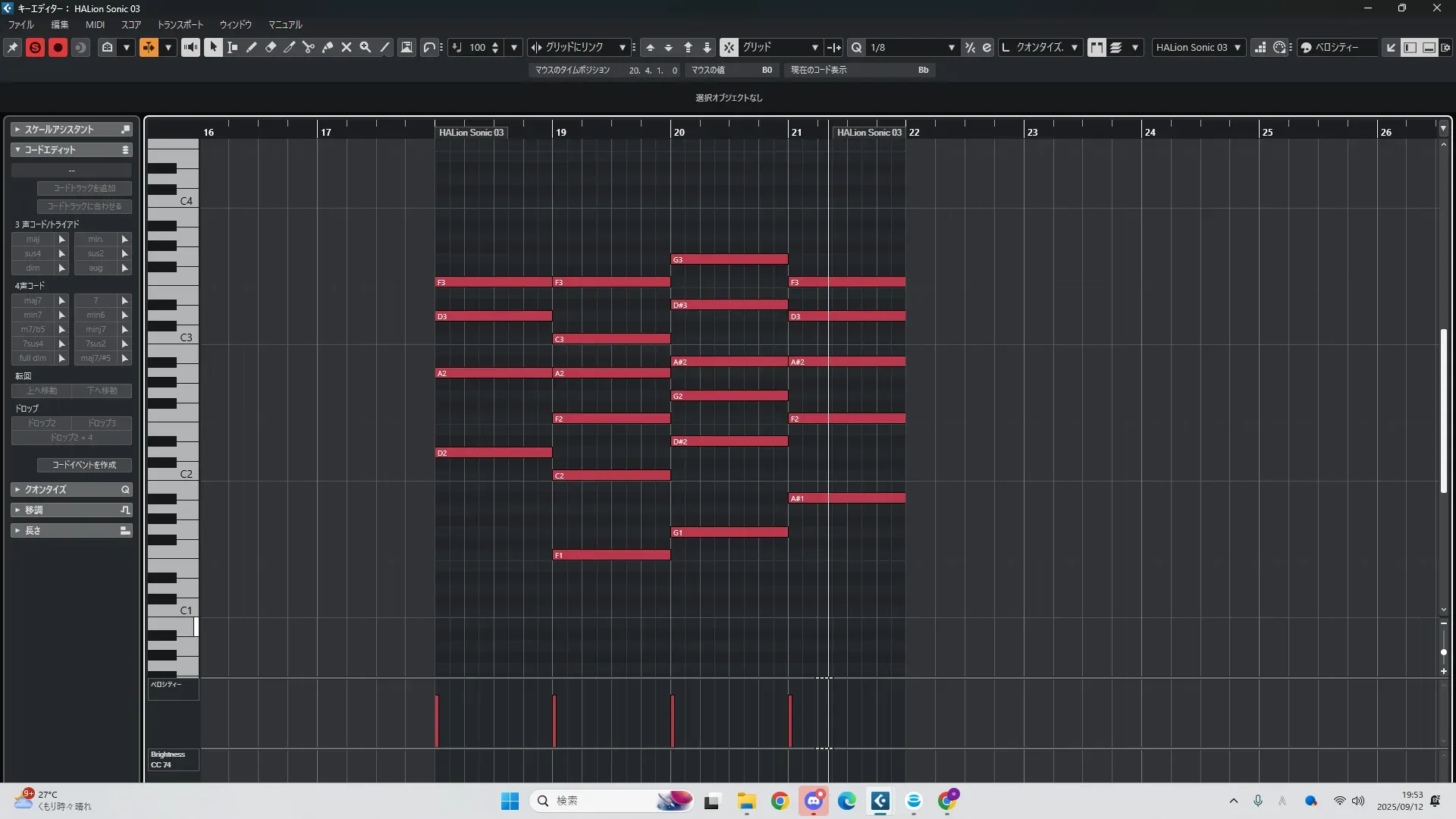Open the トランスポート menu
The image size is (1456, 819).
180,24
